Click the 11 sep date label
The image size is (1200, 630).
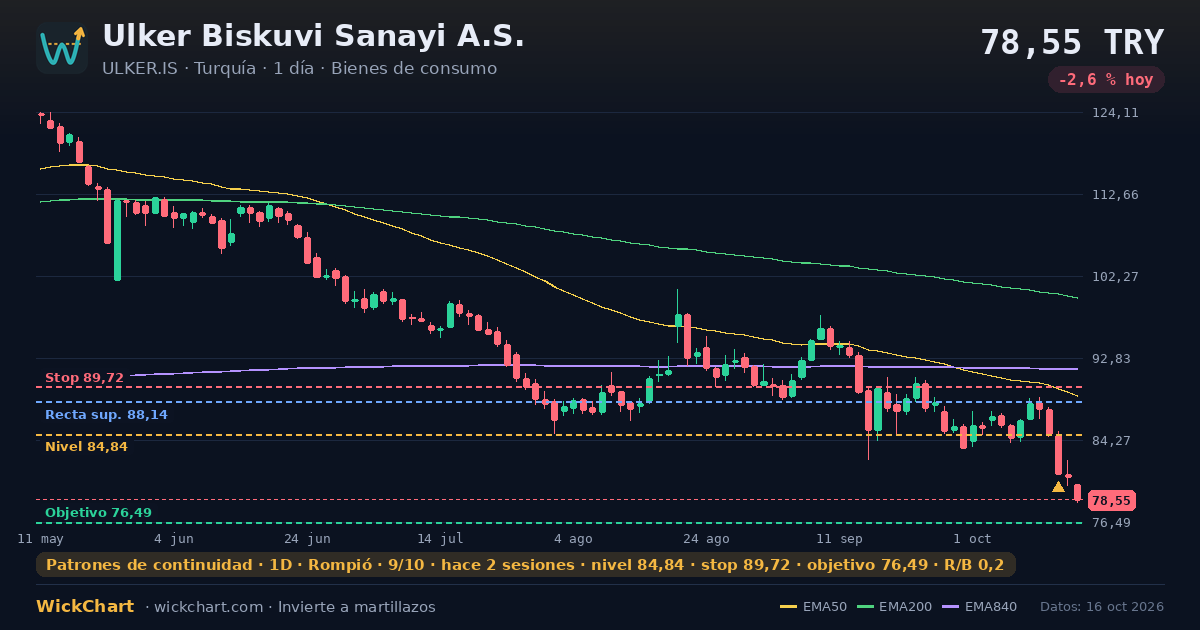pyautogui.click(x=839, y=538)
